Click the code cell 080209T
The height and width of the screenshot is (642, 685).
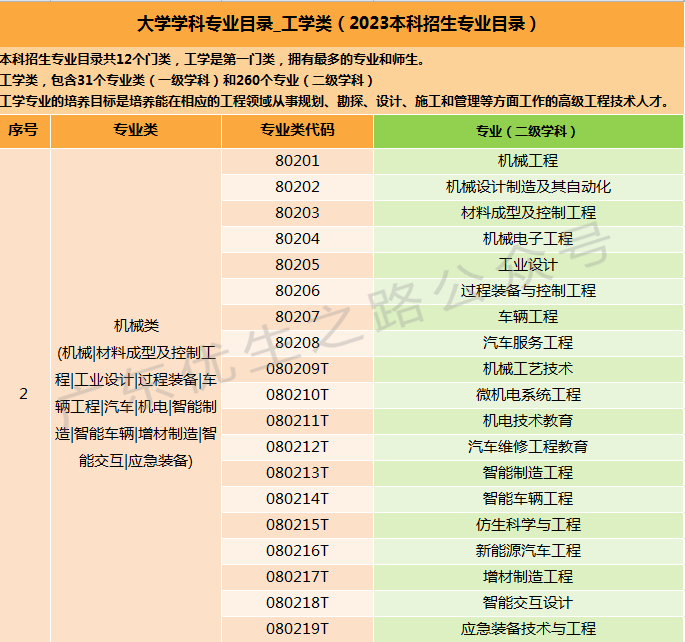pyautogui.click(x=298, y=369)
